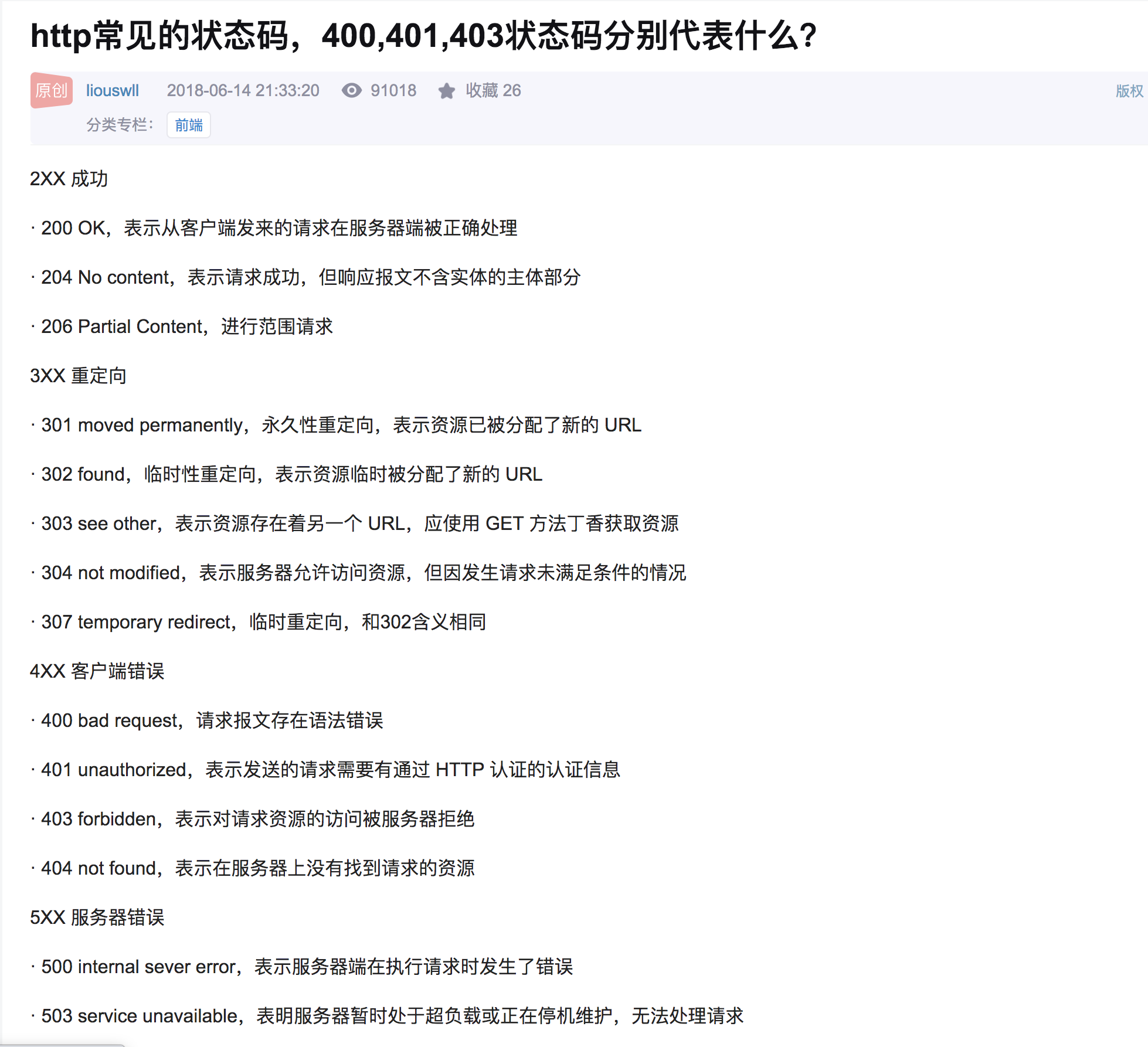
Task: Click the publish date 2018-06-14 21:33:20
Action: [243, 90]
